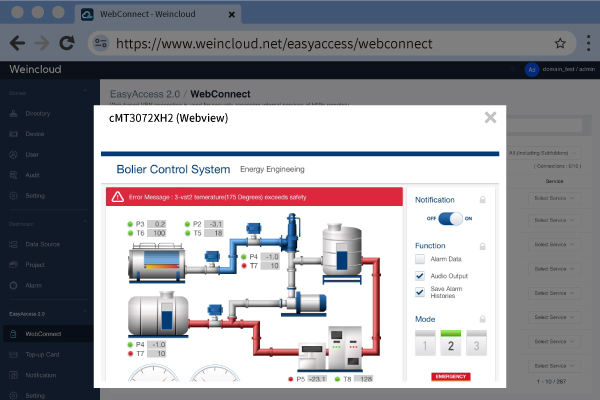Reload the page with the refresh icon
Screen dimensions: 600x400
tap(67, 43)
